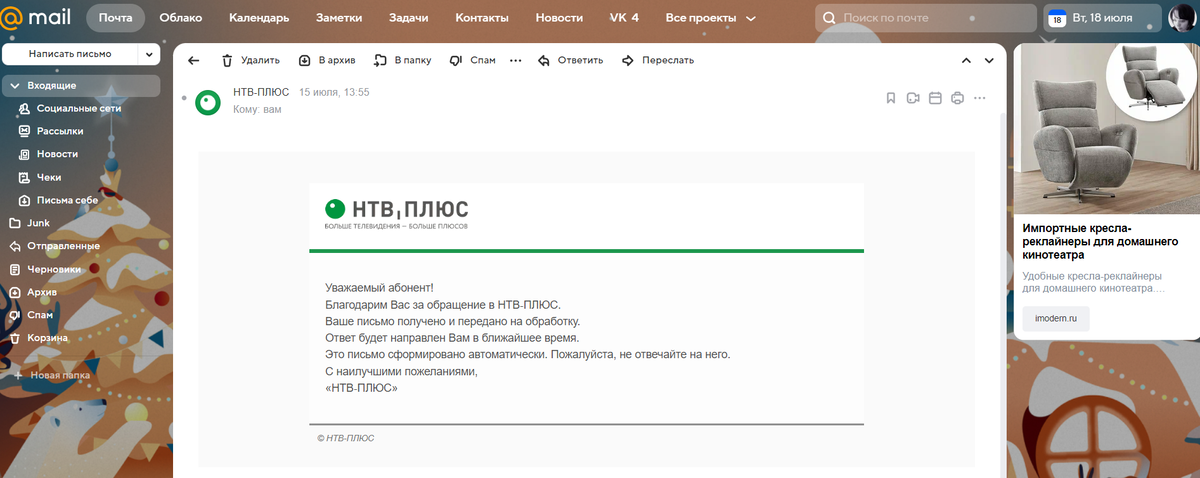Open Контакты tab
1200x478 pixels.
(x=482, y=18)
